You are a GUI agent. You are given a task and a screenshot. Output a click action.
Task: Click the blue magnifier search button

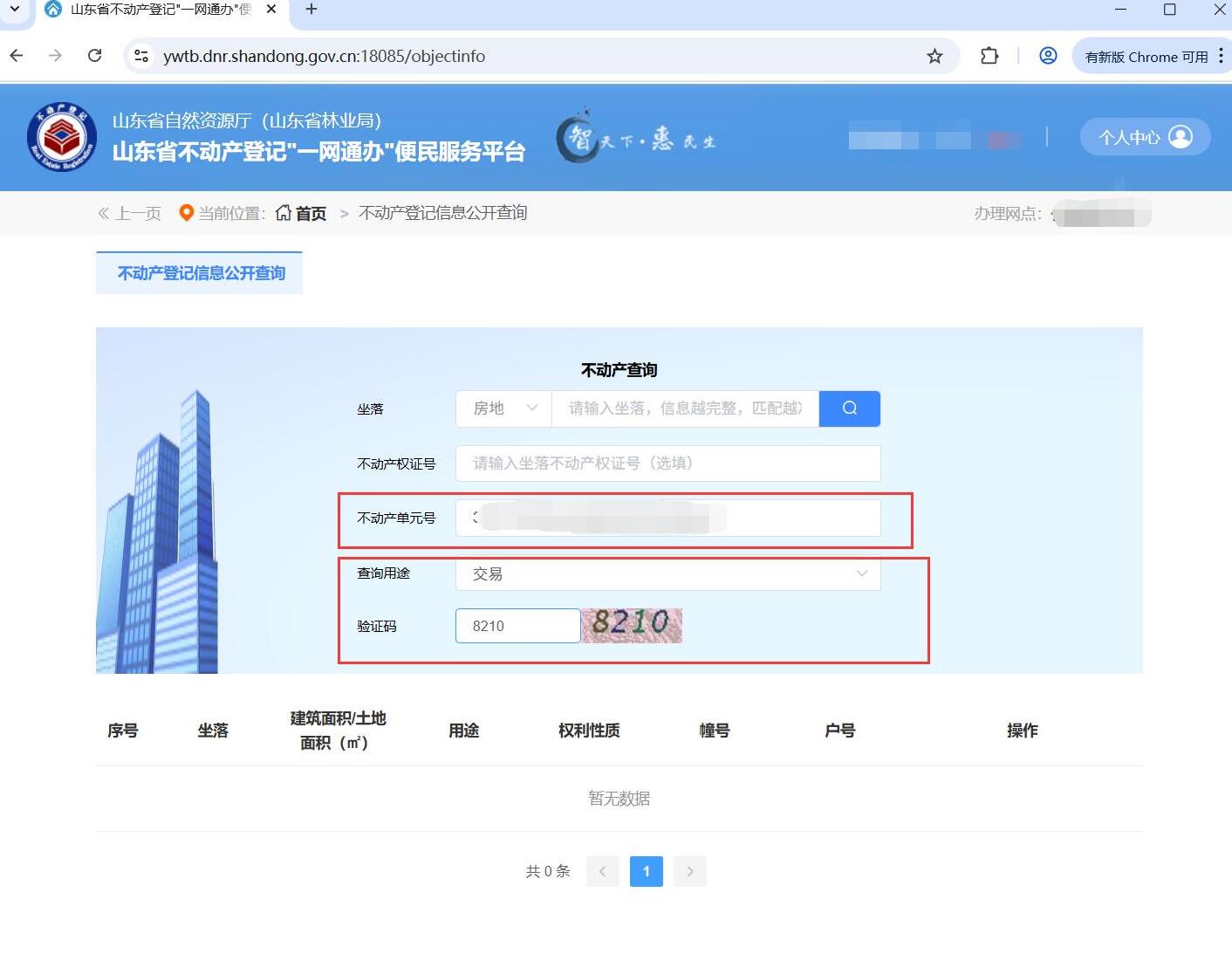point(849,408)
